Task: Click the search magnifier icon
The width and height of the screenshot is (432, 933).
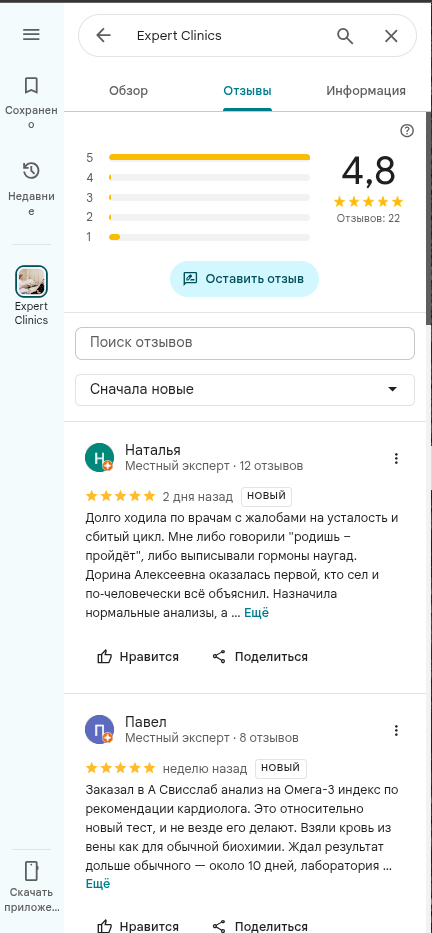Action: pyautogui.click(x=345, y=36)
